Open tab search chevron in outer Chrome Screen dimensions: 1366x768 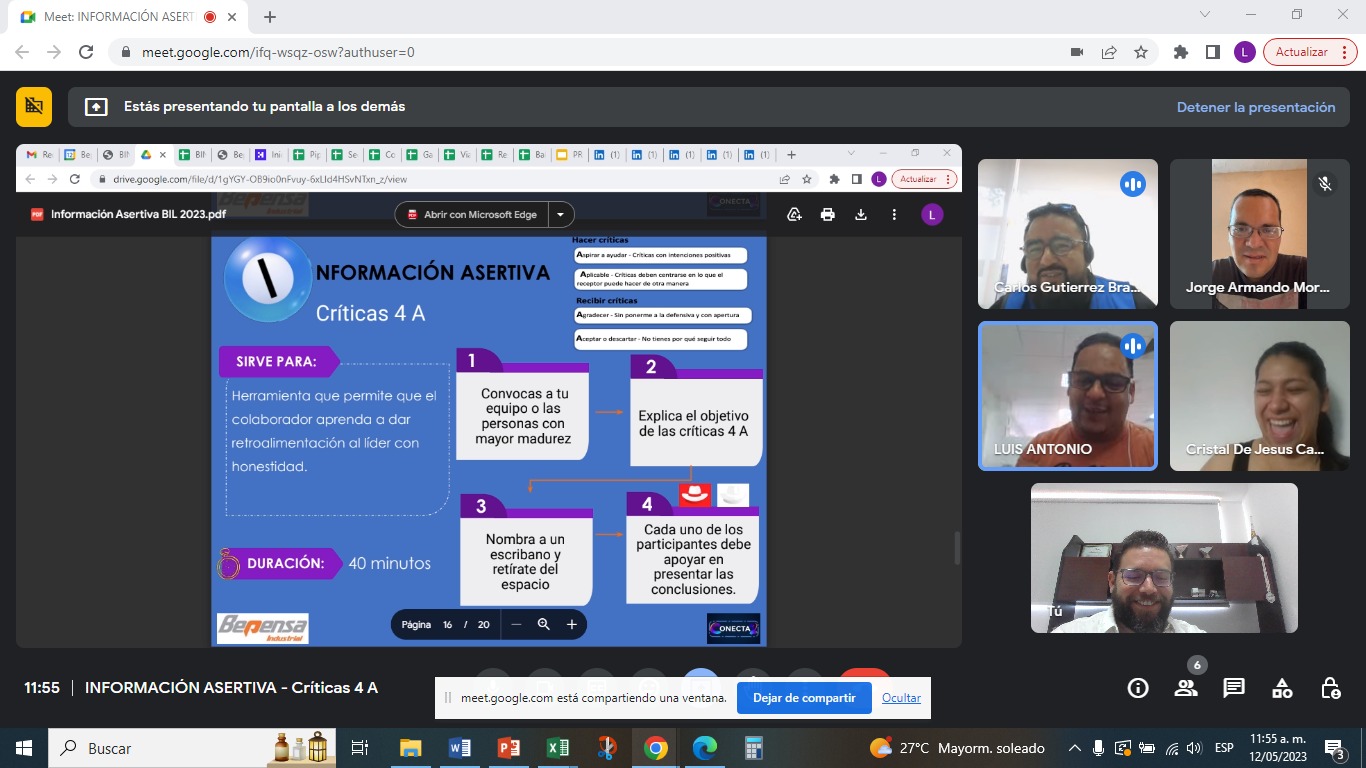1205,15
